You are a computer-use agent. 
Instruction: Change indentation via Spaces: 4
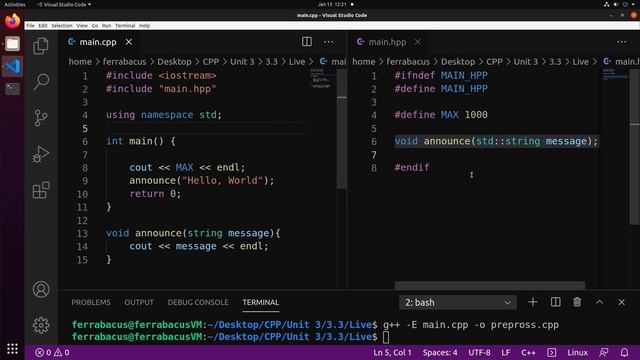440,352
